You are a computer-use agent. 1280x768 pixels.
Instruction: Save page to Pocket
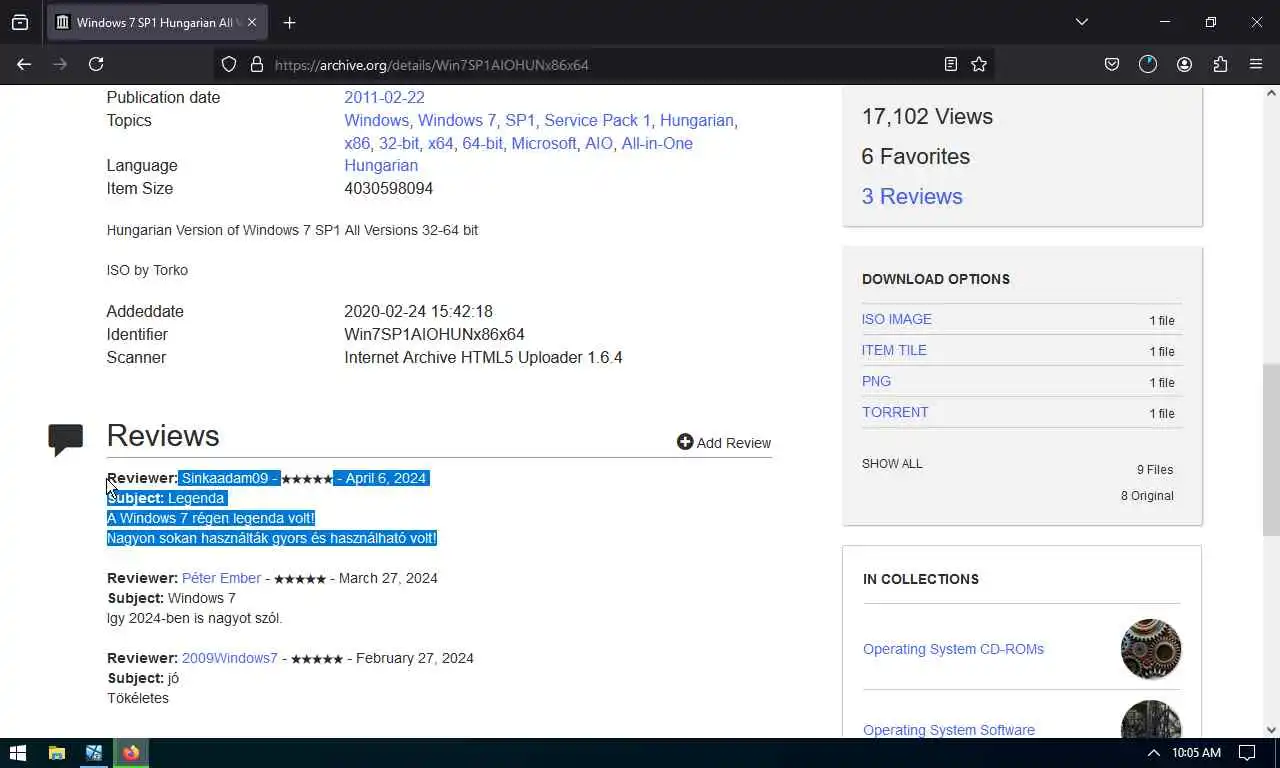click(x=1111, y=64)
